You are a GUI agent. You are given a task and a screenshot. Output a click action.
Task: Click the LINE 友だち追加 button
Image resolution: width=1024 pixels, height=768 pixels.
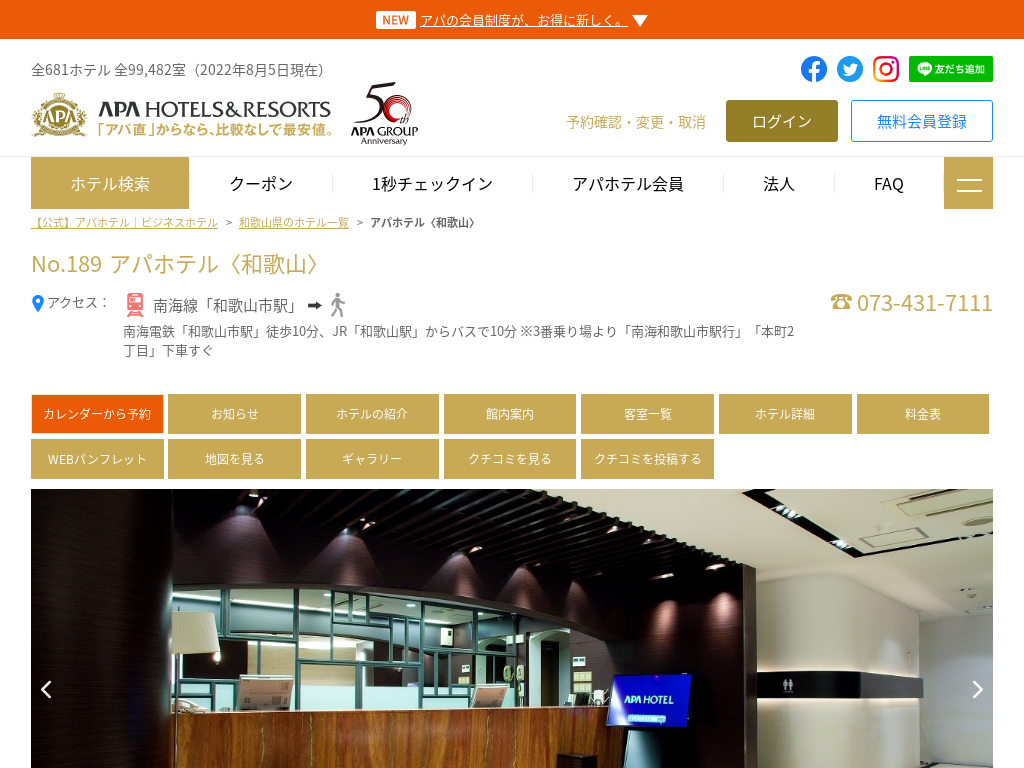coord(951,69)
